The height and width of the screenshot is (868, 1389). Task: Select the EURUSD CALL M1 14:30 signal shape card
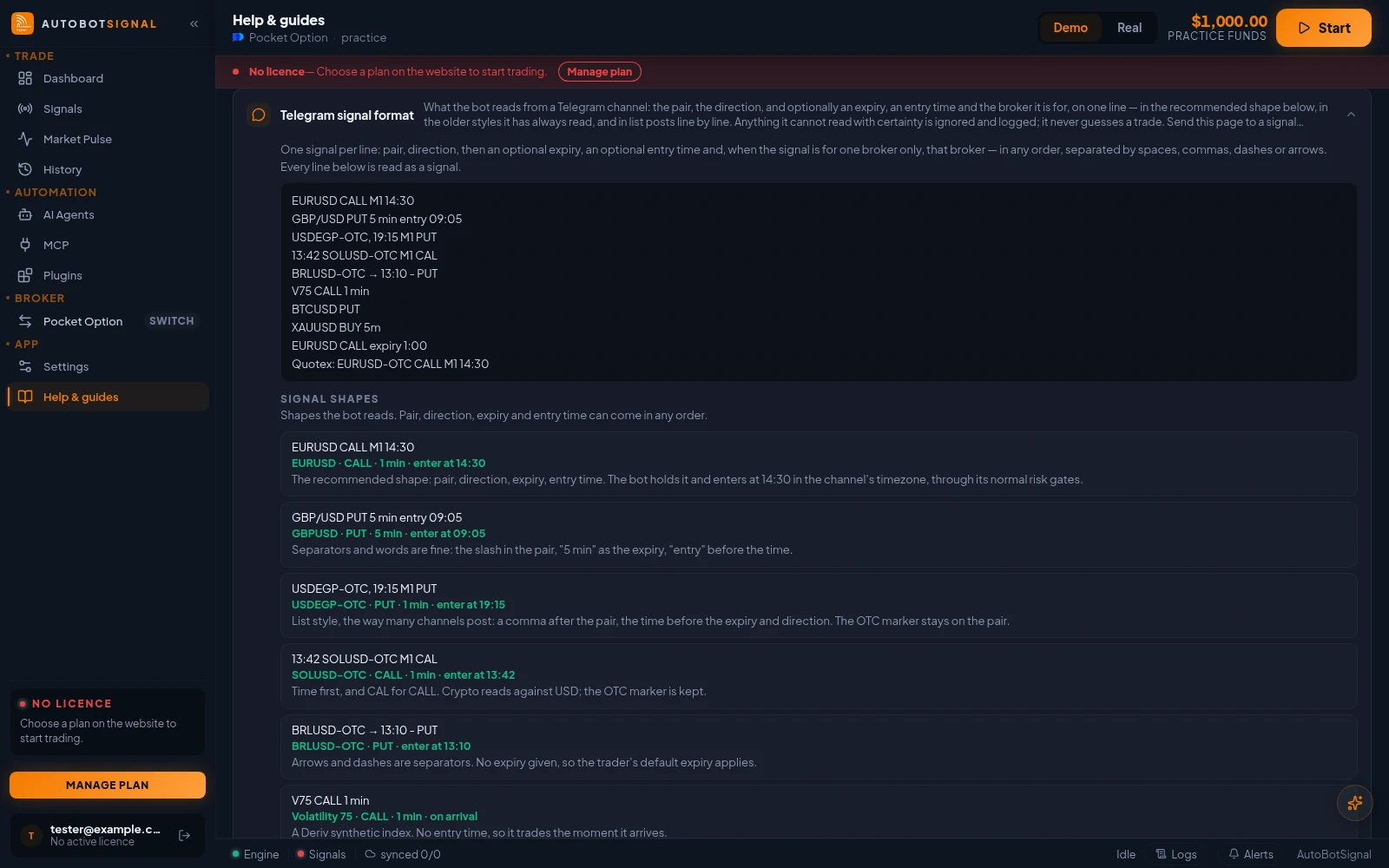(819, 464)
